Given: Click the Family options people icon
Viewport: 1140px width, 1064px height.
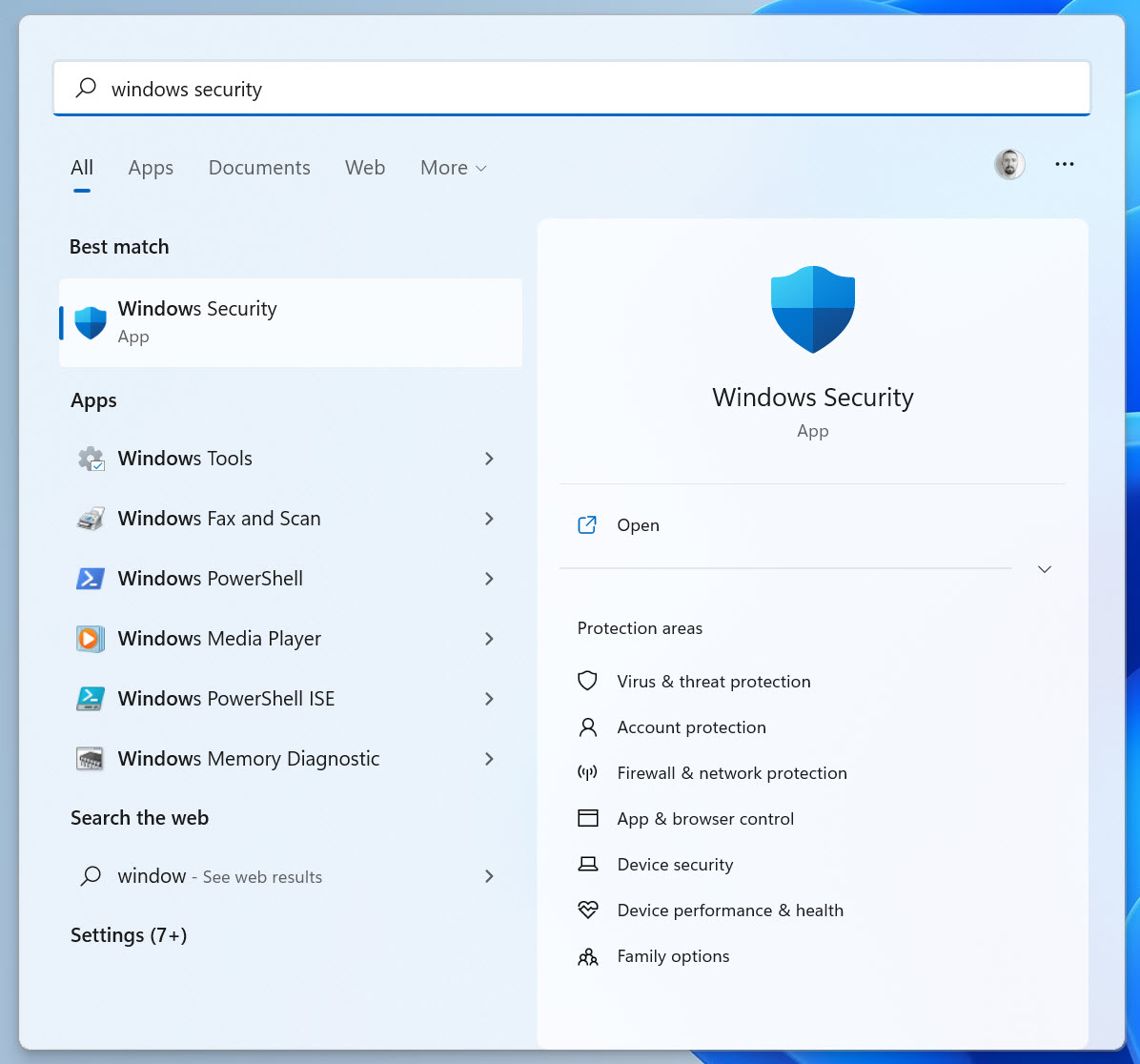Looking at the screenshot, I should (587, 956).
